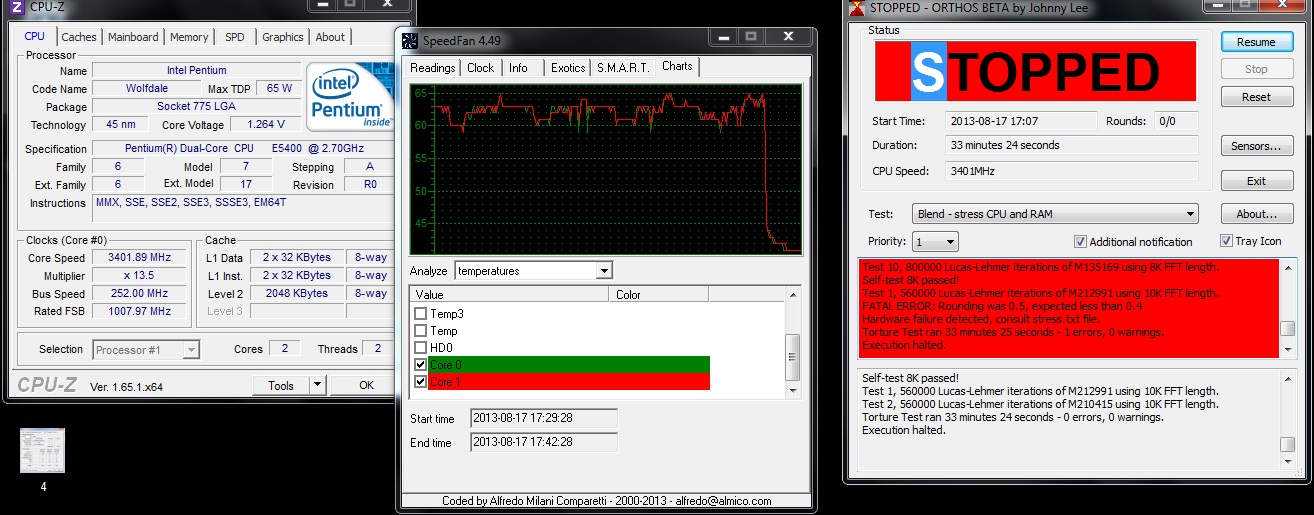Expand the Tools dropdown arrow in CPU-Z
1314x515 pixels.
click(317, 385)
